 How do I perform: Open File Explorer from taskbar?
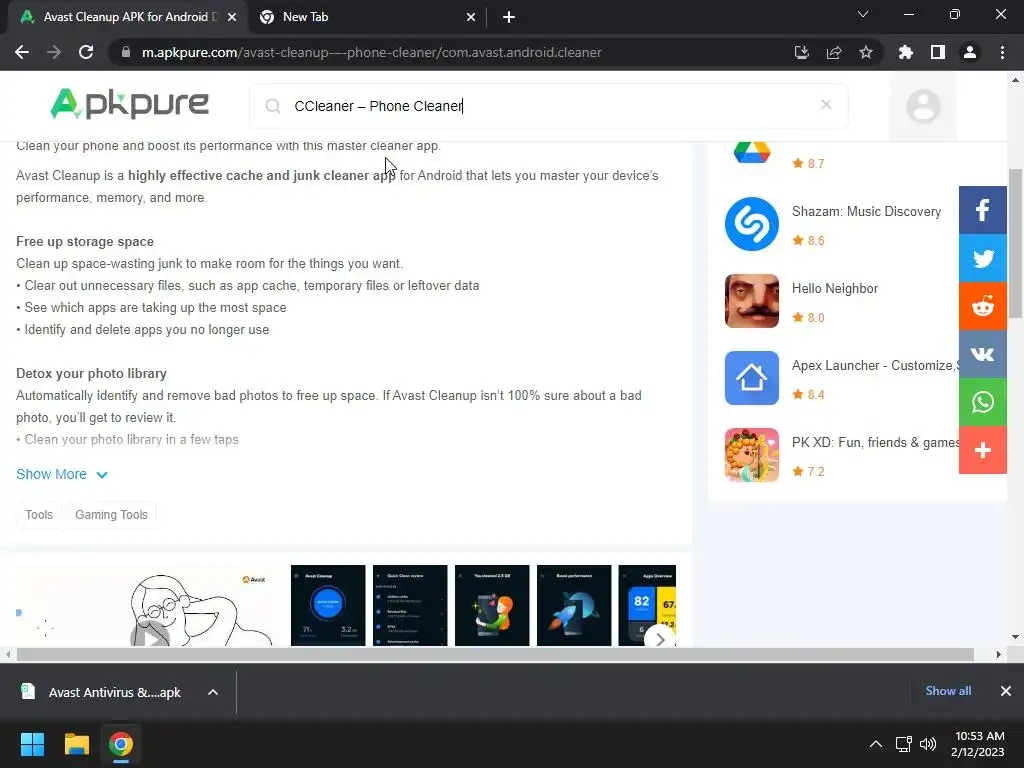pyautogui.click(x=76, y=744)
